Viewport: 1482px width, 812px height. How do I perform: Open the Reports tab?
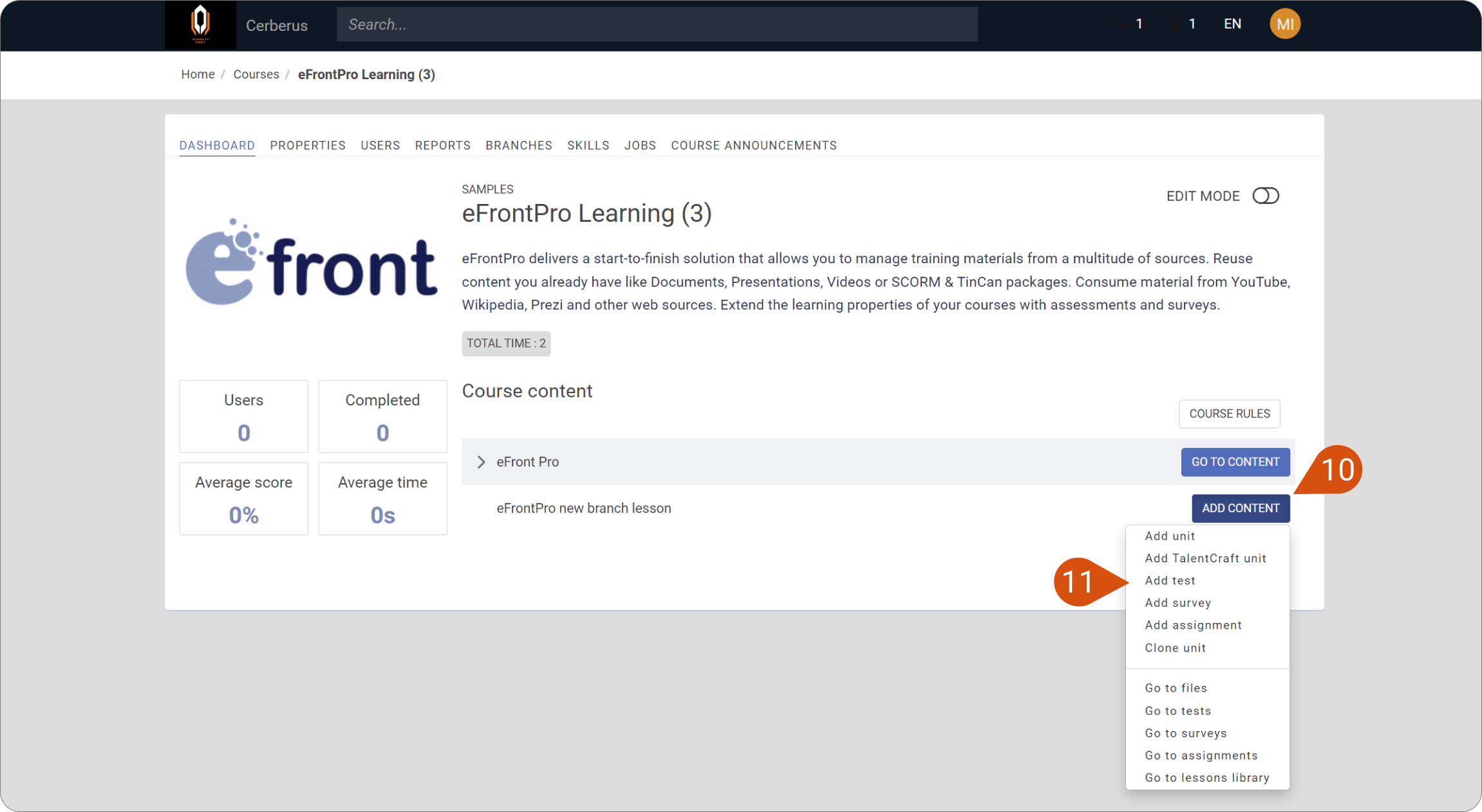click(x=443, y=145)
